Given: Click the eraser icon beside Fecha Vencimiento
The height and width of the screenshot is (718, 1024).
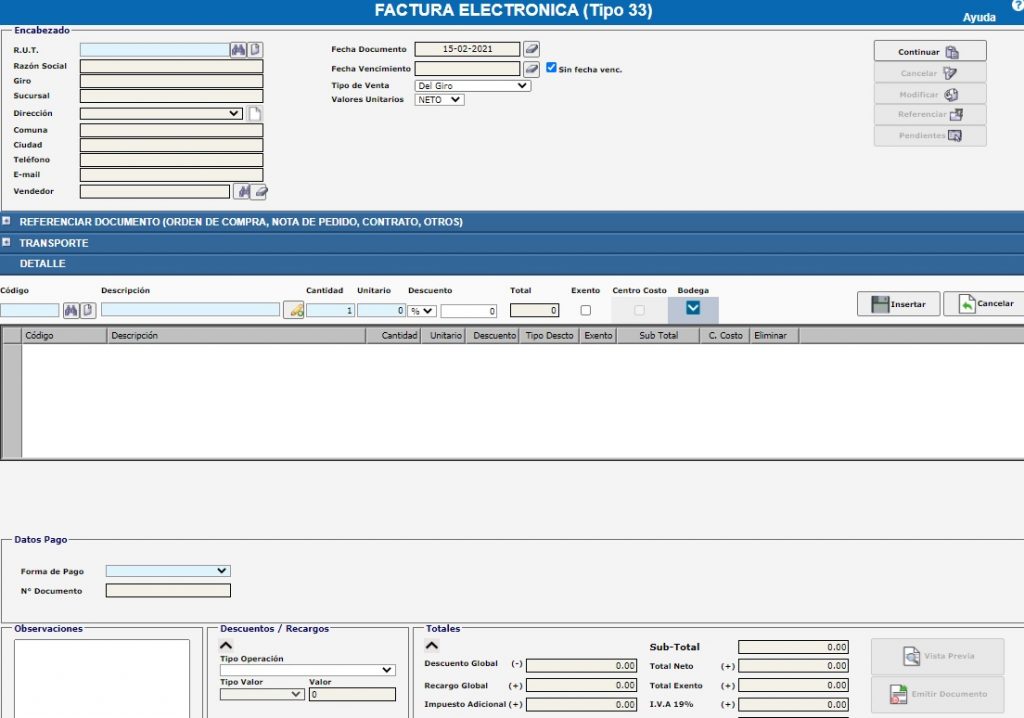Looking at the screenshot, I should [531, 69].
